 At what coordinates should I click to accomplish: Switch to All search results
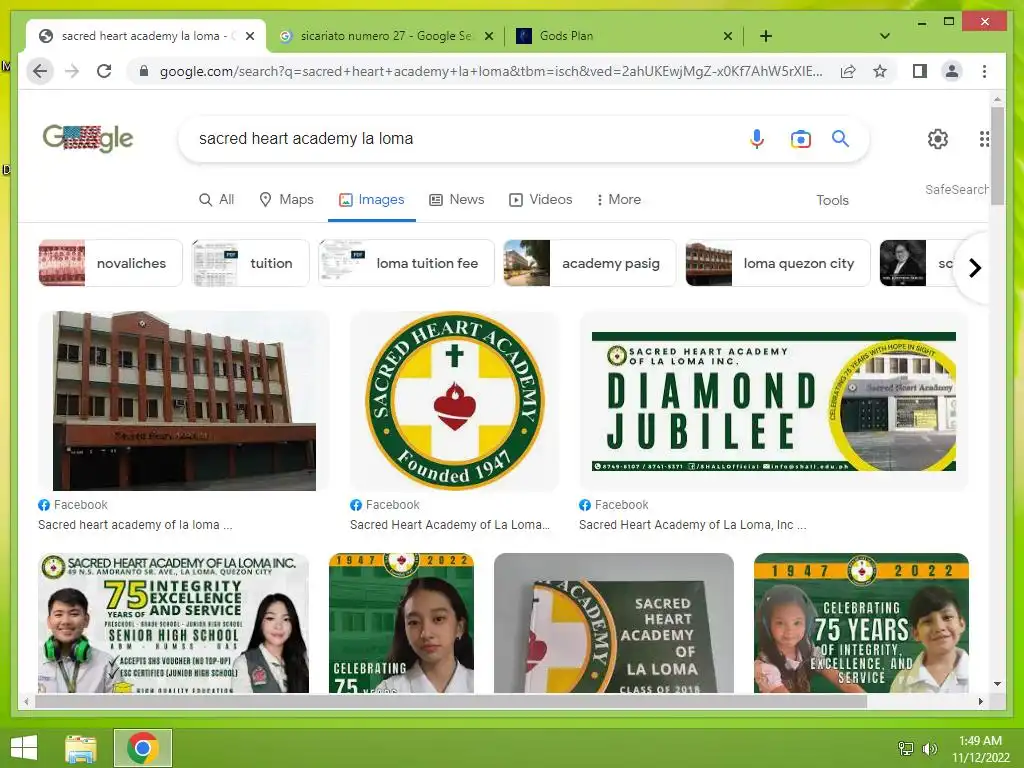pos(216,199)
